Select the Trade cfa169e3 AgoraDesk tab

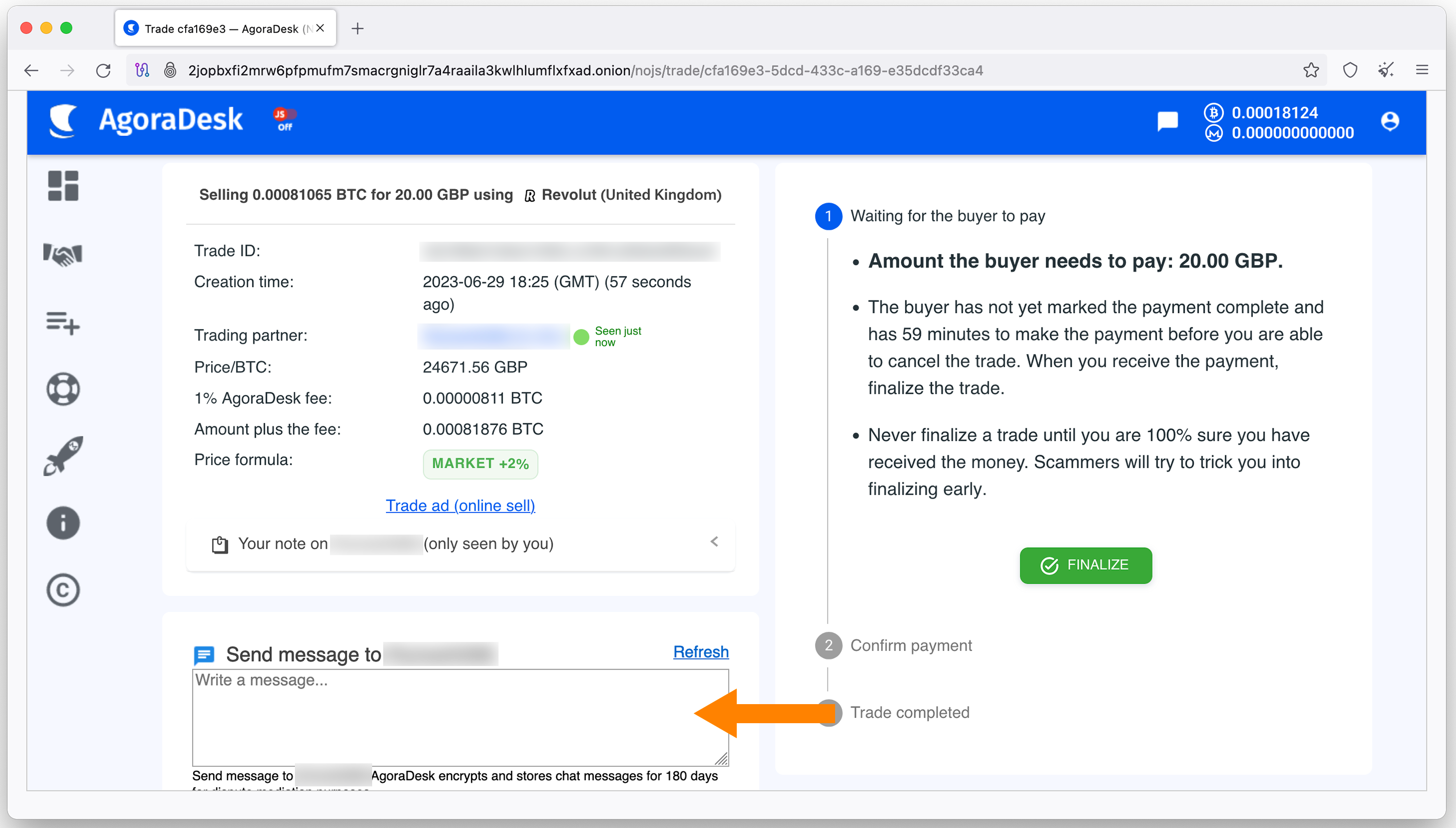pos(226,28)
